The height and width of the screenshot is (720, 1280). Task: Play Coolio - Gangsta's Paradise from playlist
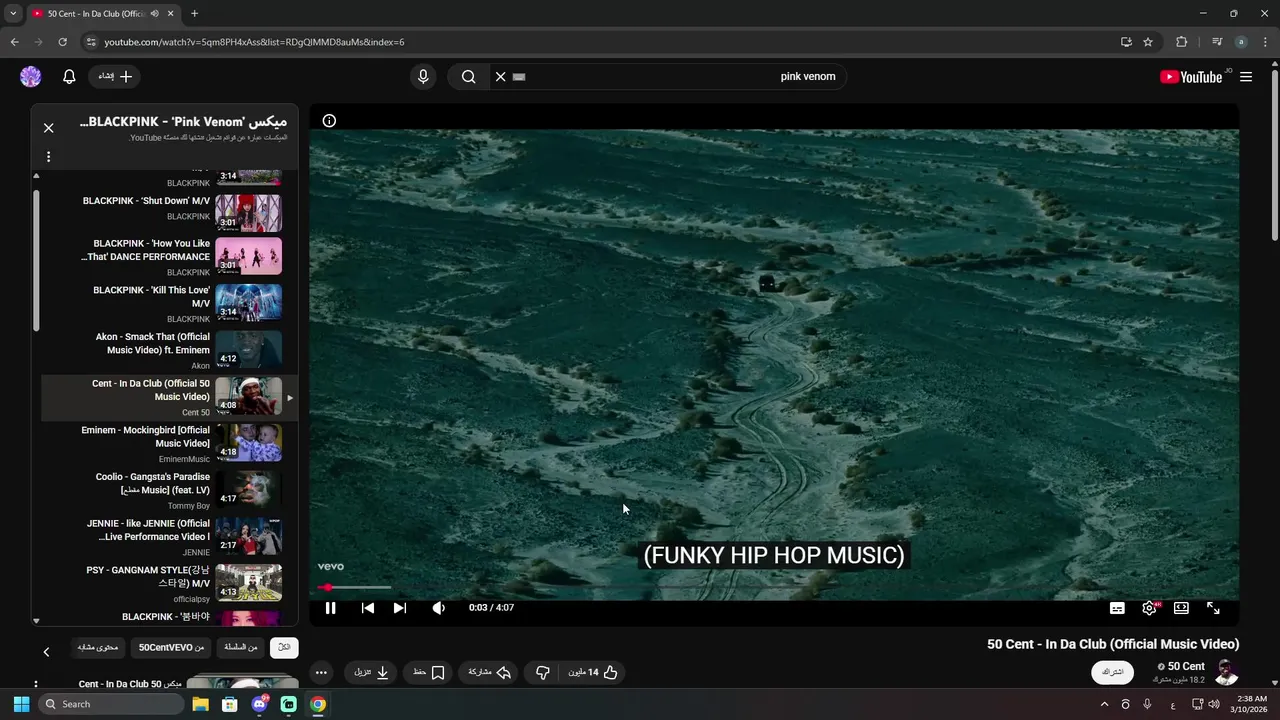point(169,490)
